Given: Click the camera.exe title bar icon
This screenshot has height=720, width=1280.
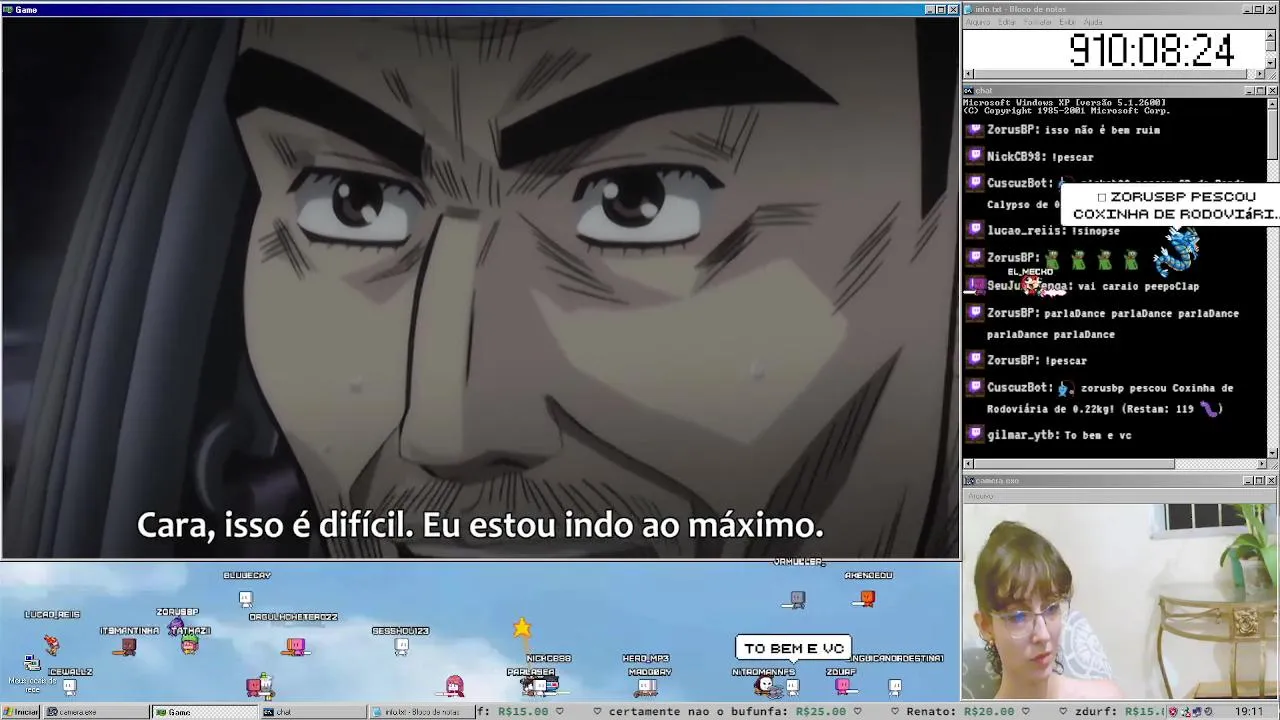Looking at the screenshot, I should tap(970, 481).
